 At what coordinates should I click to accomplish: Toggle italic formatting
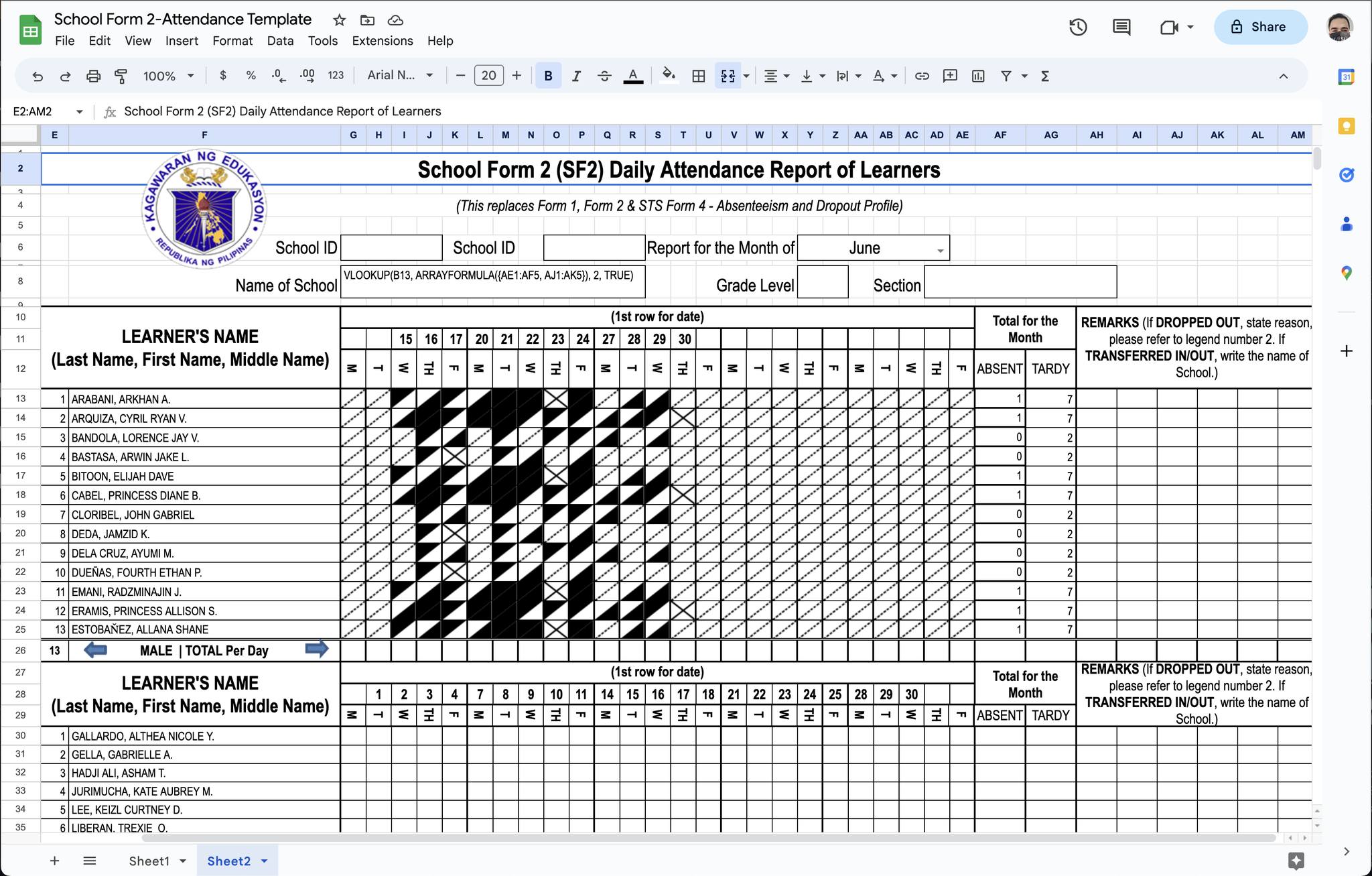(576, 76)
